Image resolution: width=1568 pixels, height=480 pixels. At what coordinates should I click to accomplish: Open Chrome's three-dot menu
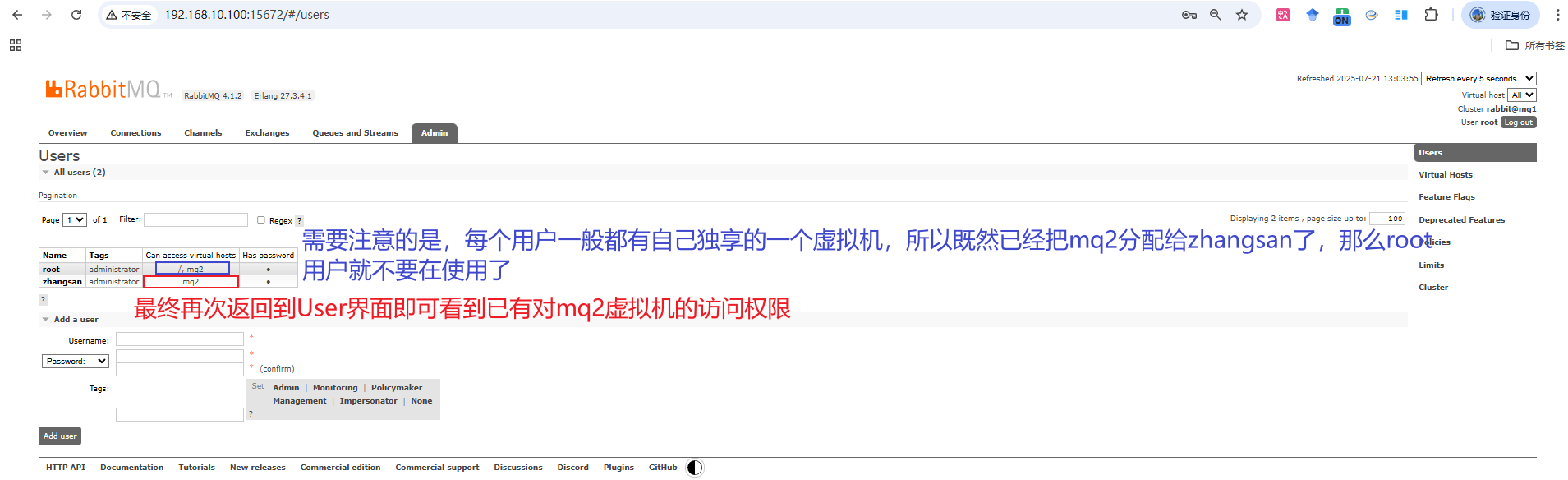coord(1557,15)
